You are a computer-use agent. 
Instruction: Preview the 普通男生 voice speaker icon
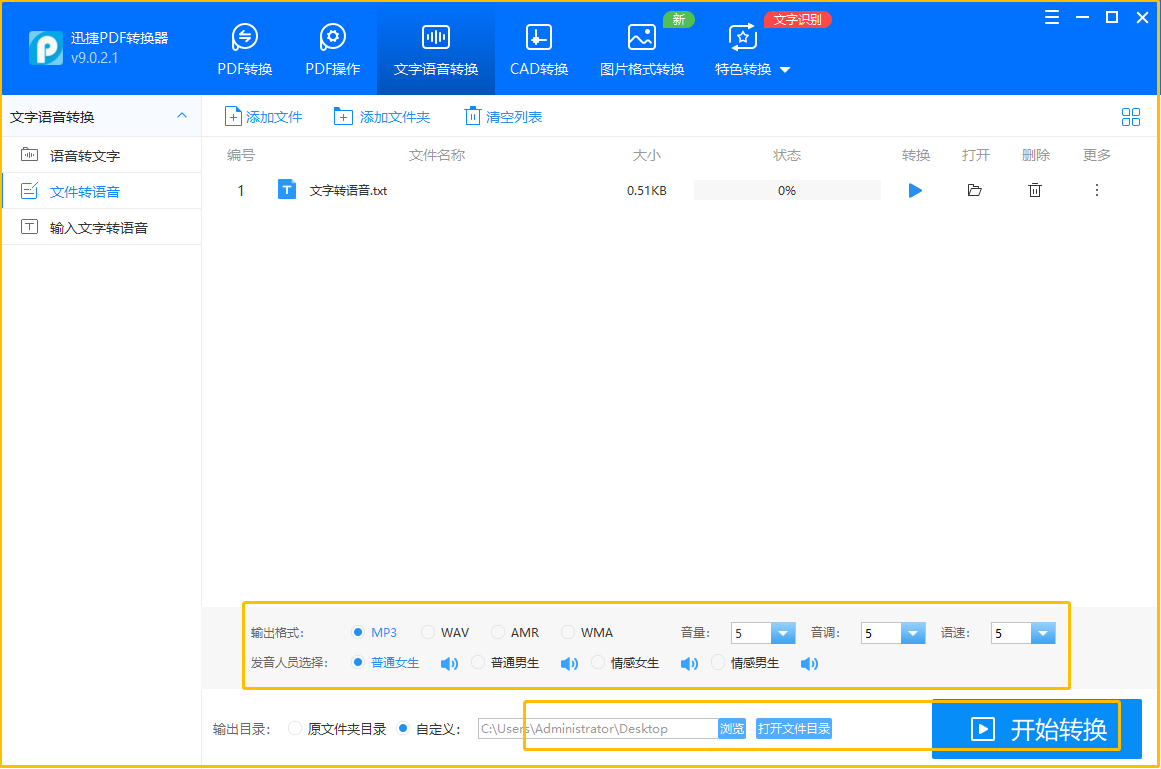569,664
